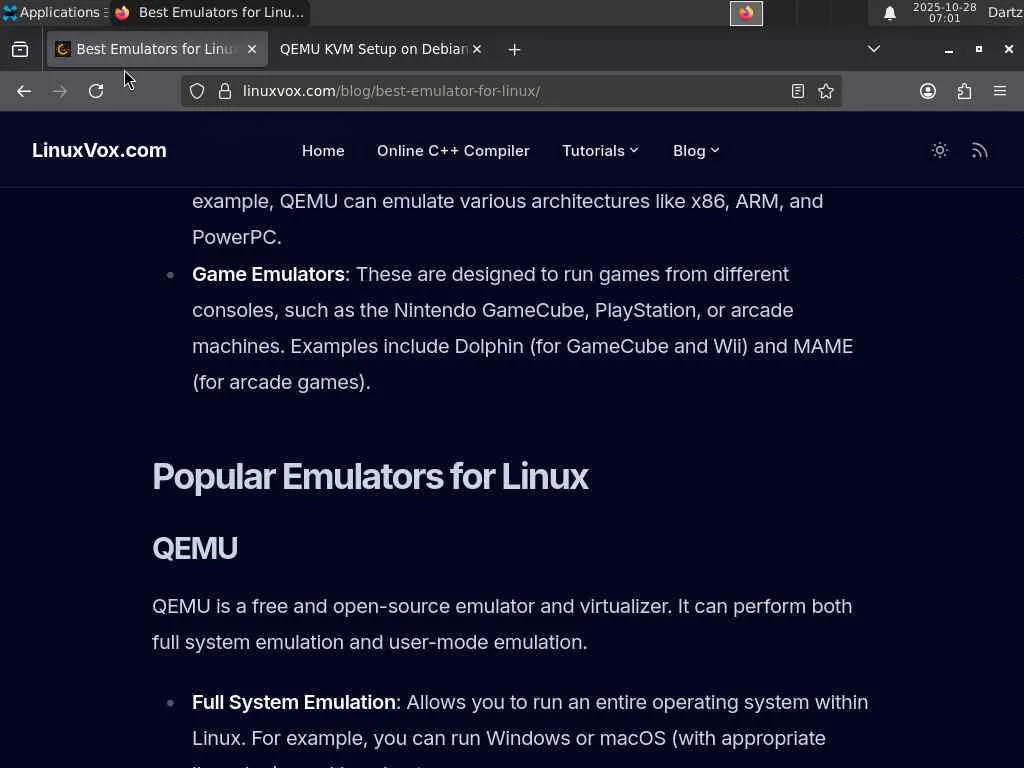Click the site security padlock icon
Viewport: 1024px width, 768px height.
click(225, 91)
